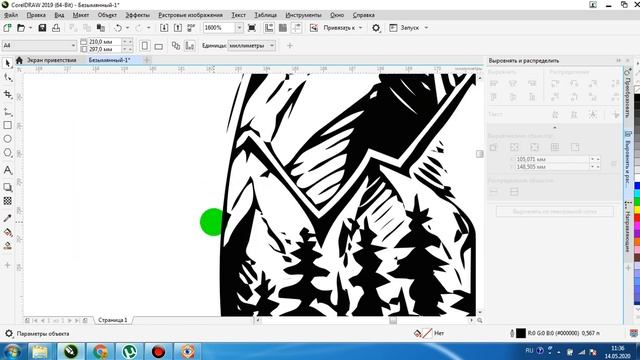Viewport: 640px width, 360px height.
Task: Click the page width field 210,0 мм
Action: (x=104, y=42)
